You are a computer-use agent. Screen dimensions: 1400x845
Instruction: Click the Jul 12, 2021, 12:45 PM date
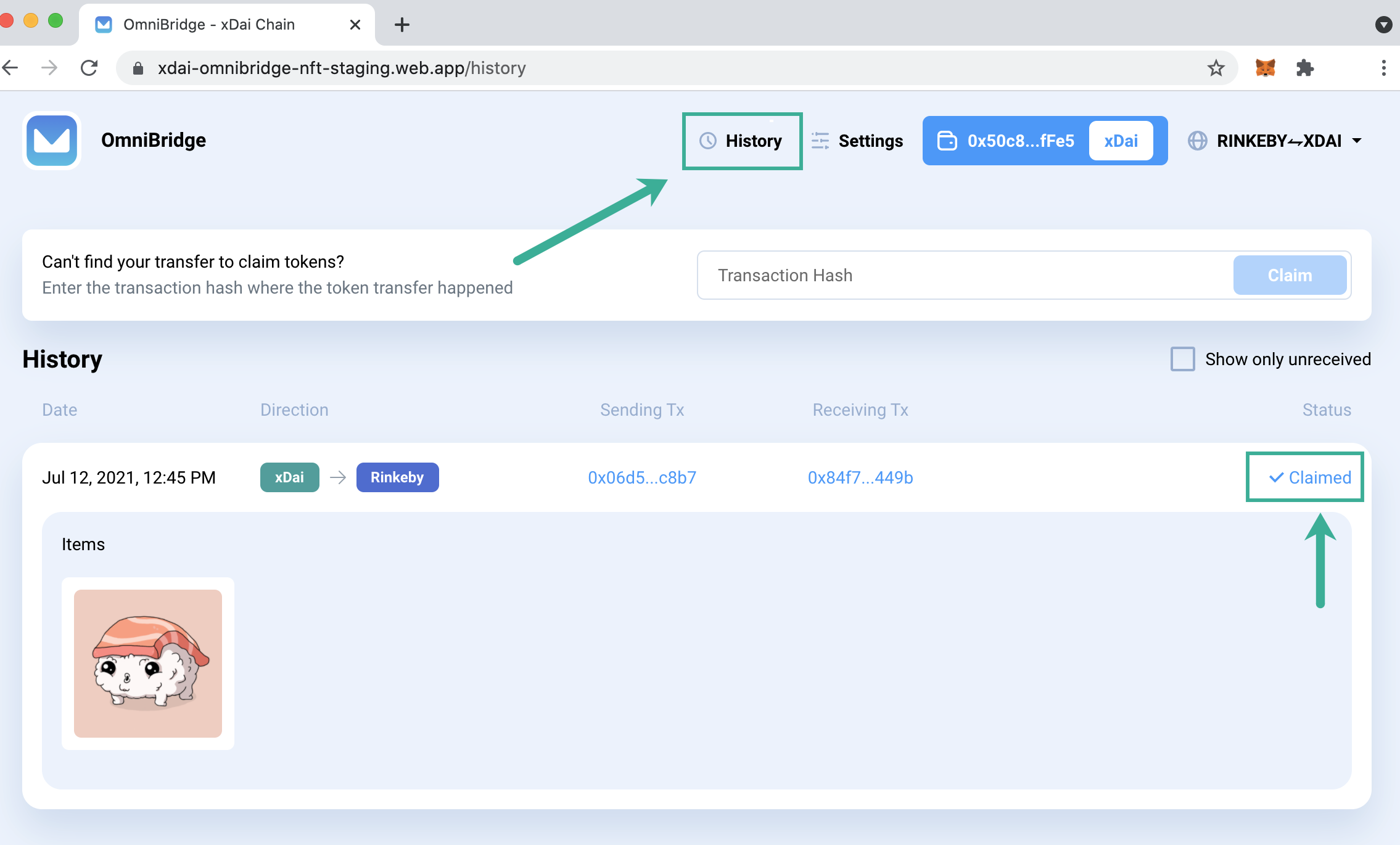point(129,477)
